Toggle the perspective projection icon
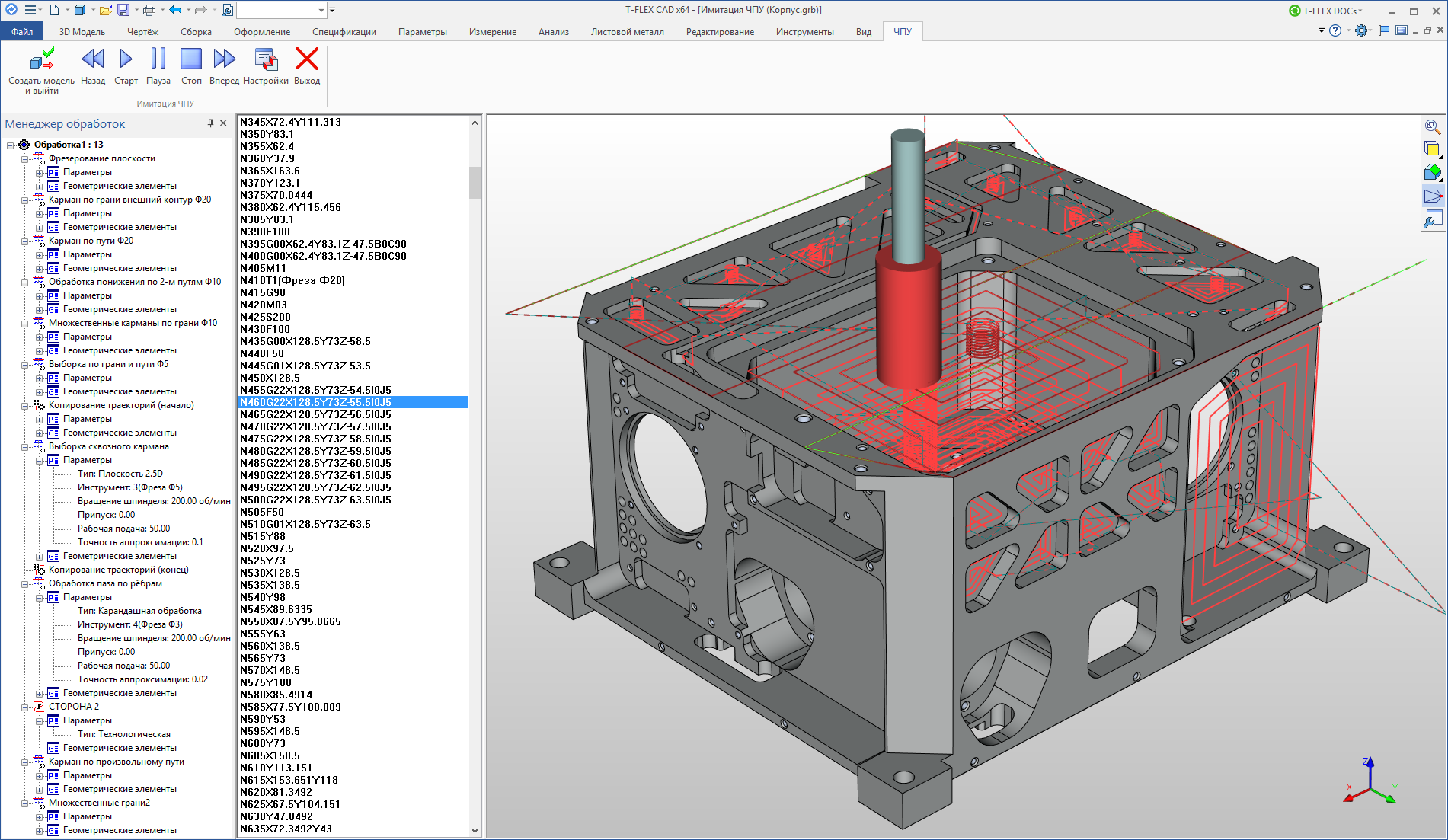The image size is (1448, 840). point(1433,196)
